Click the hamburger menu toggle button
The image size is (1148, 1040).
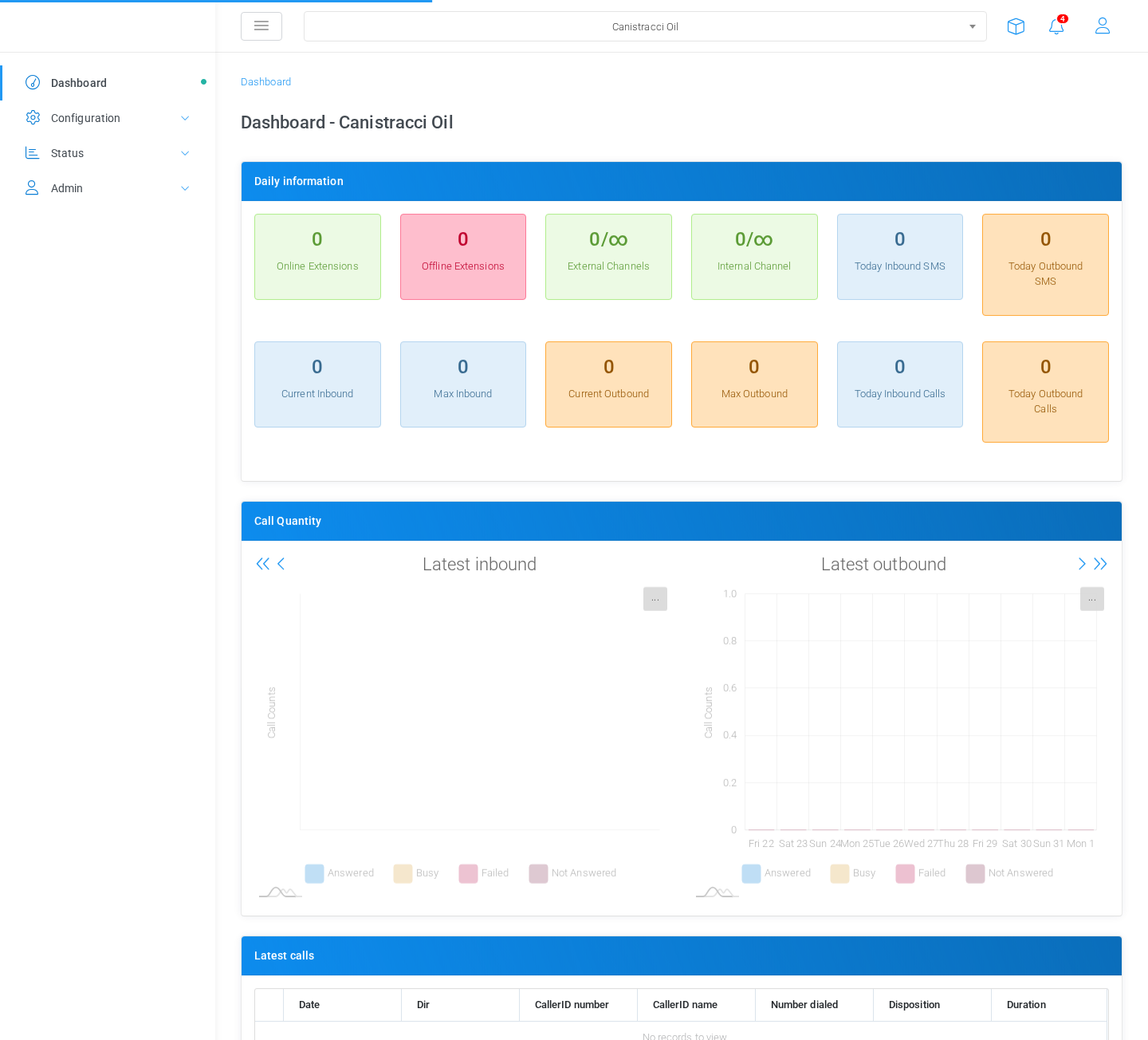pyautogui.click(x=261, y=26)
